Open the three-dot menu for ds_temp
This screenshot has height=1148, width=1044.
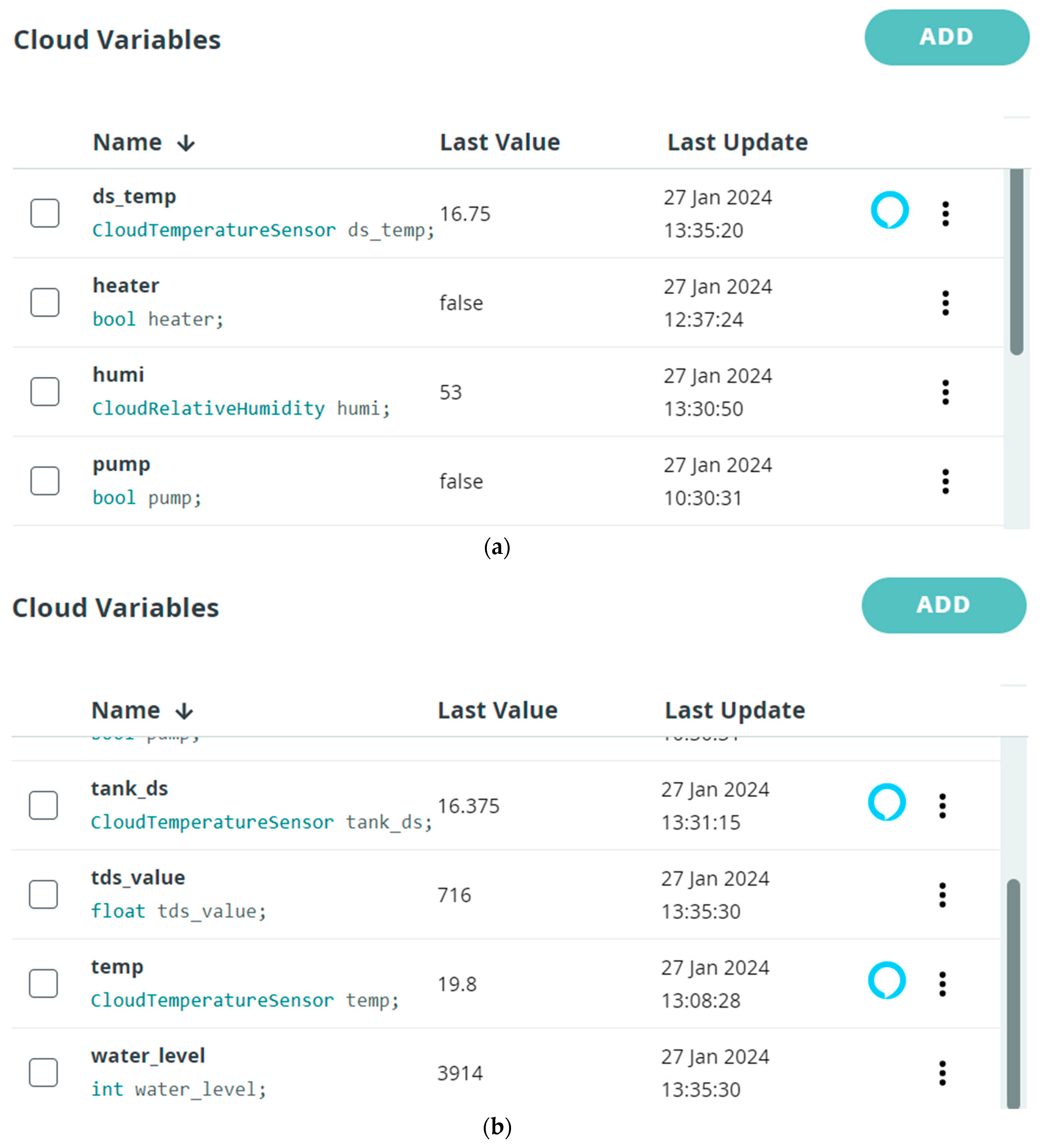[945, 214]
